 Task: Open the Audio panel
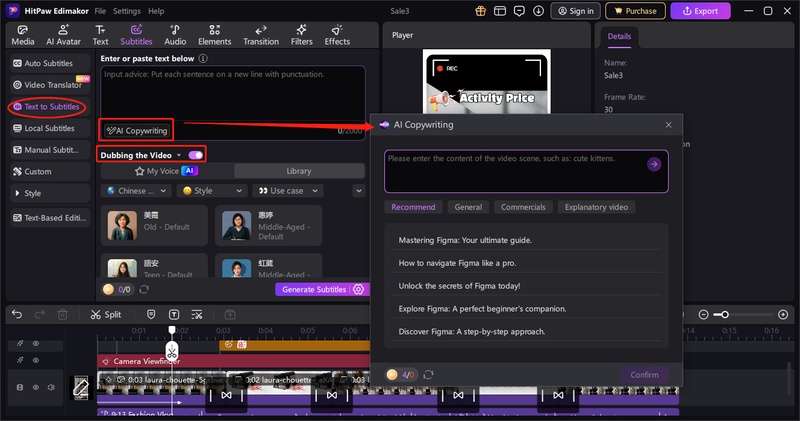(175, 35)
